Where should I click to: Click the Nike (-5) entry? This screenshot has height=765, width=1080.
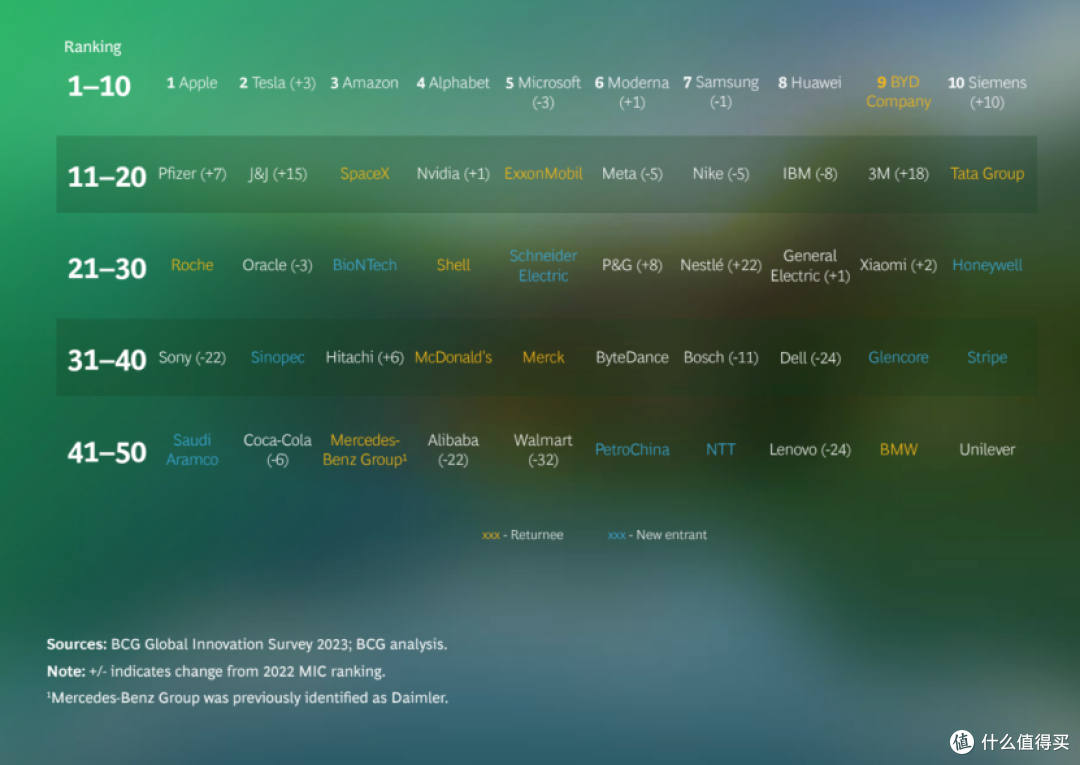click(x=720, y=174)
